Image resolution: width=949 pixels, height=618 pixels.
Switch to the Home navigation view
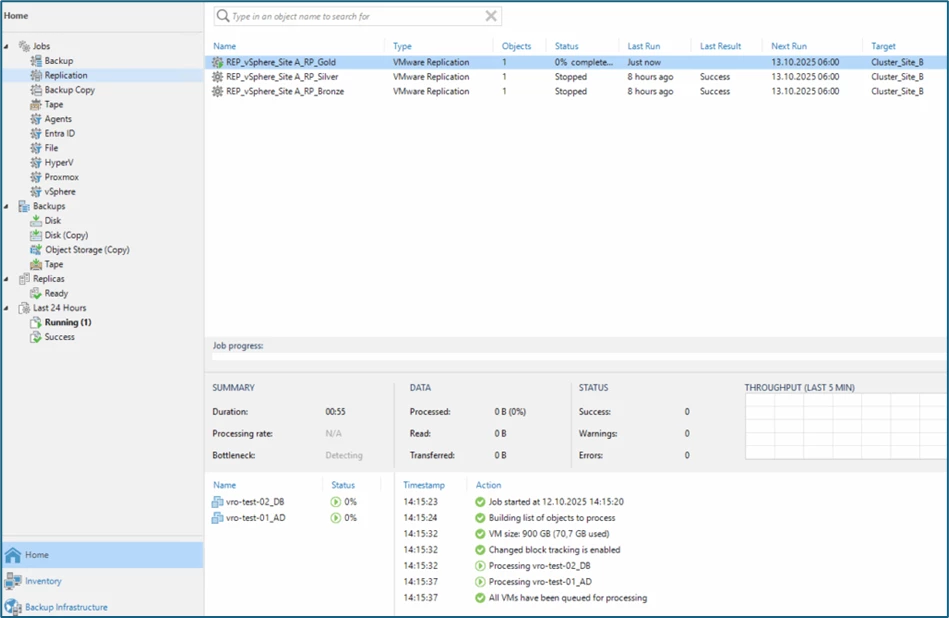37,555
